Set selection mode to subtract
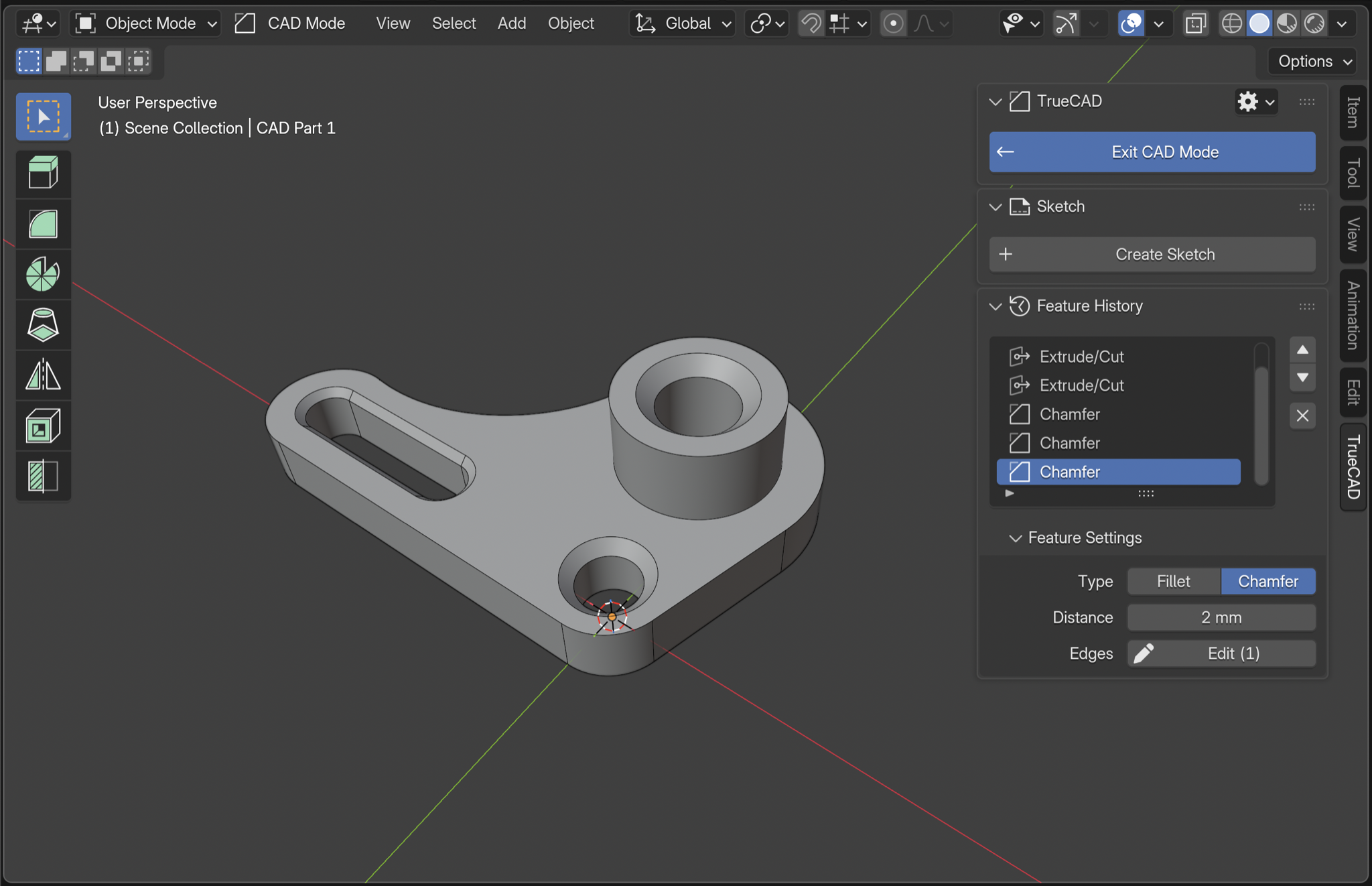1372x886 pixels. pos(84,61)
